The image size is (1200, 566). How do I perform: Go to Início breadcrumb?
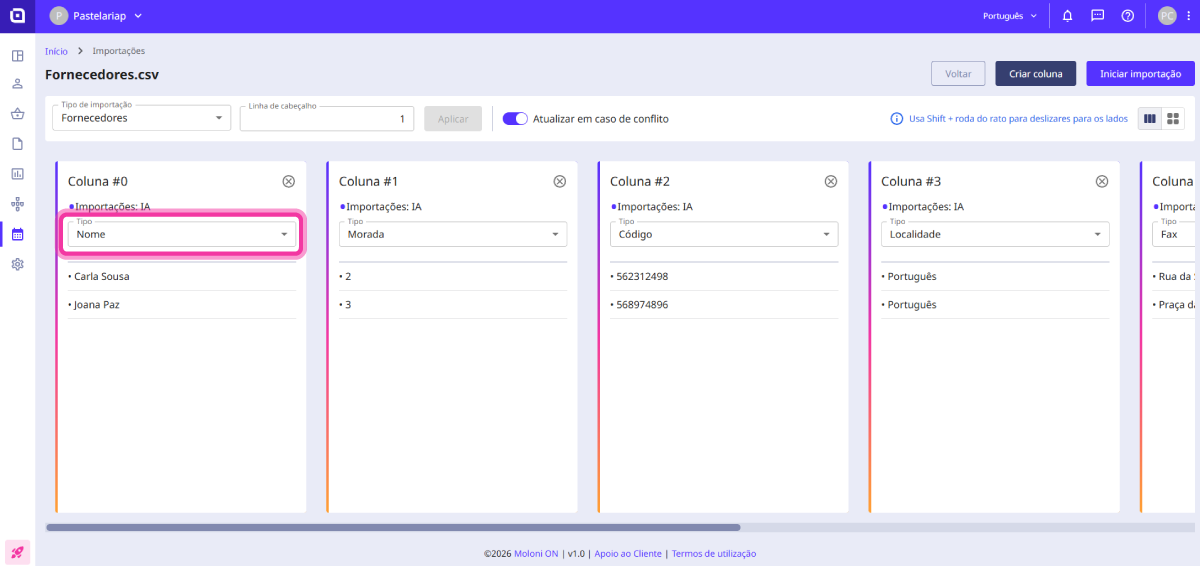(56, 51)
